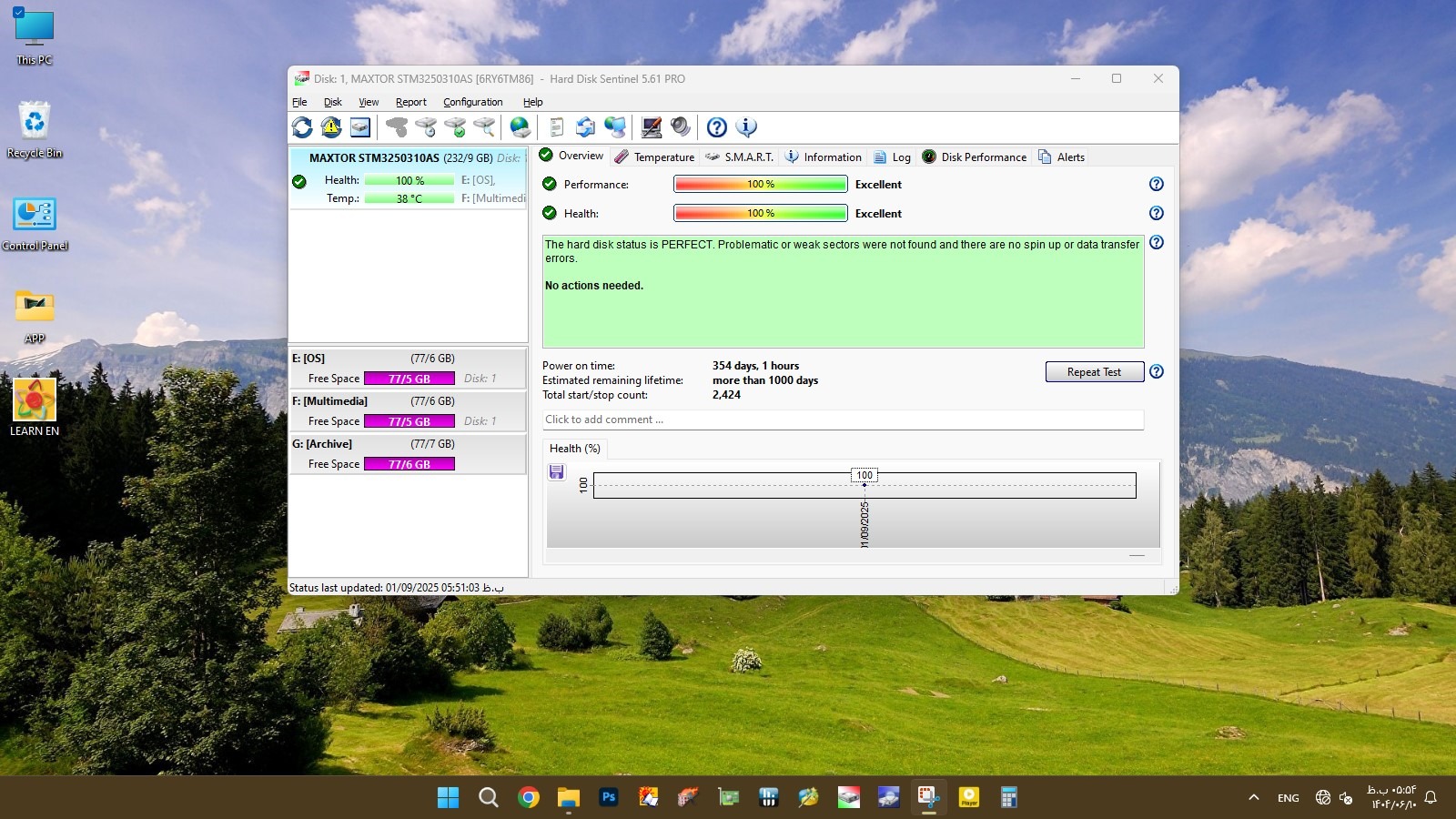Select the F: [Multimedia] partition row
Screen dimensions: 1456x819
(408, 411)
